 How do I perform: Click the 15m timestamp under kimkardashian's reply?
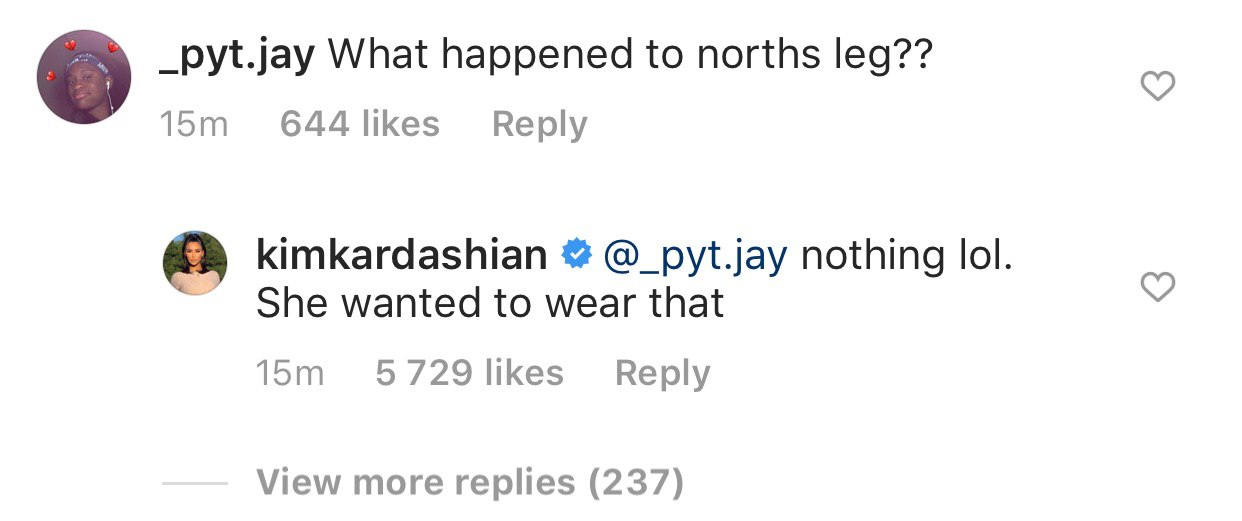click(290, 374)
